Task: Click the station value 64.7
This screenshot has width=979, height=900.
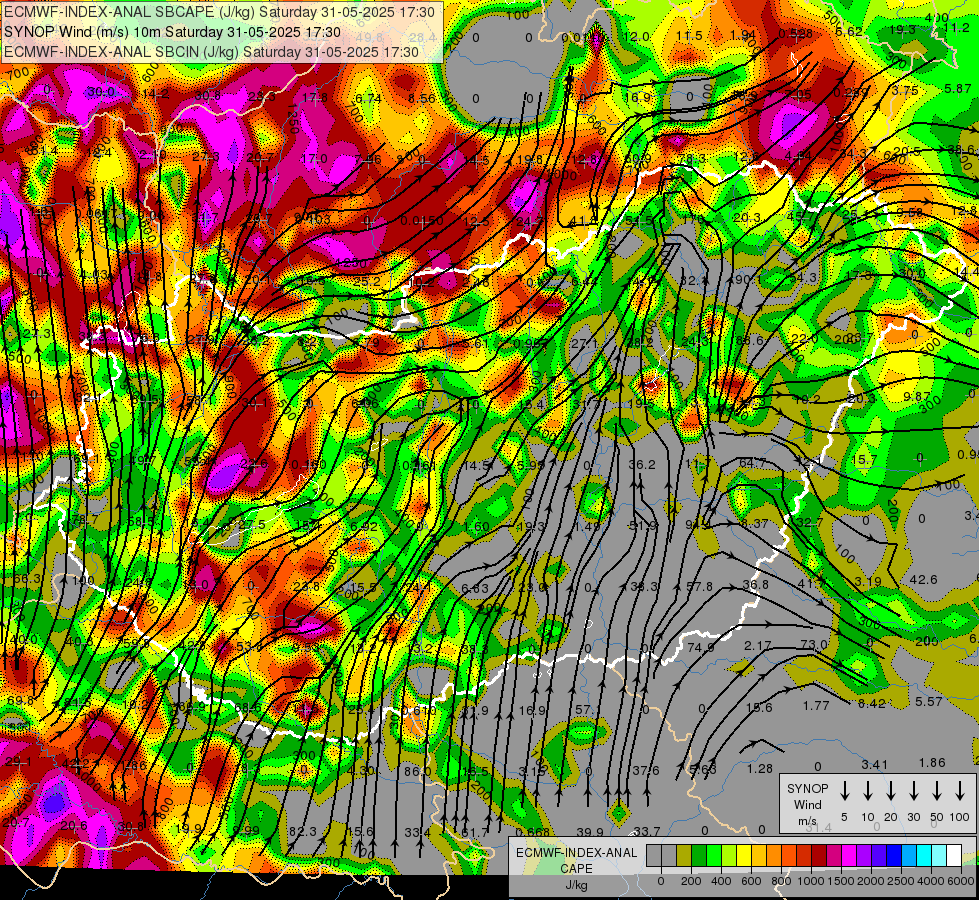Action: 752,463
